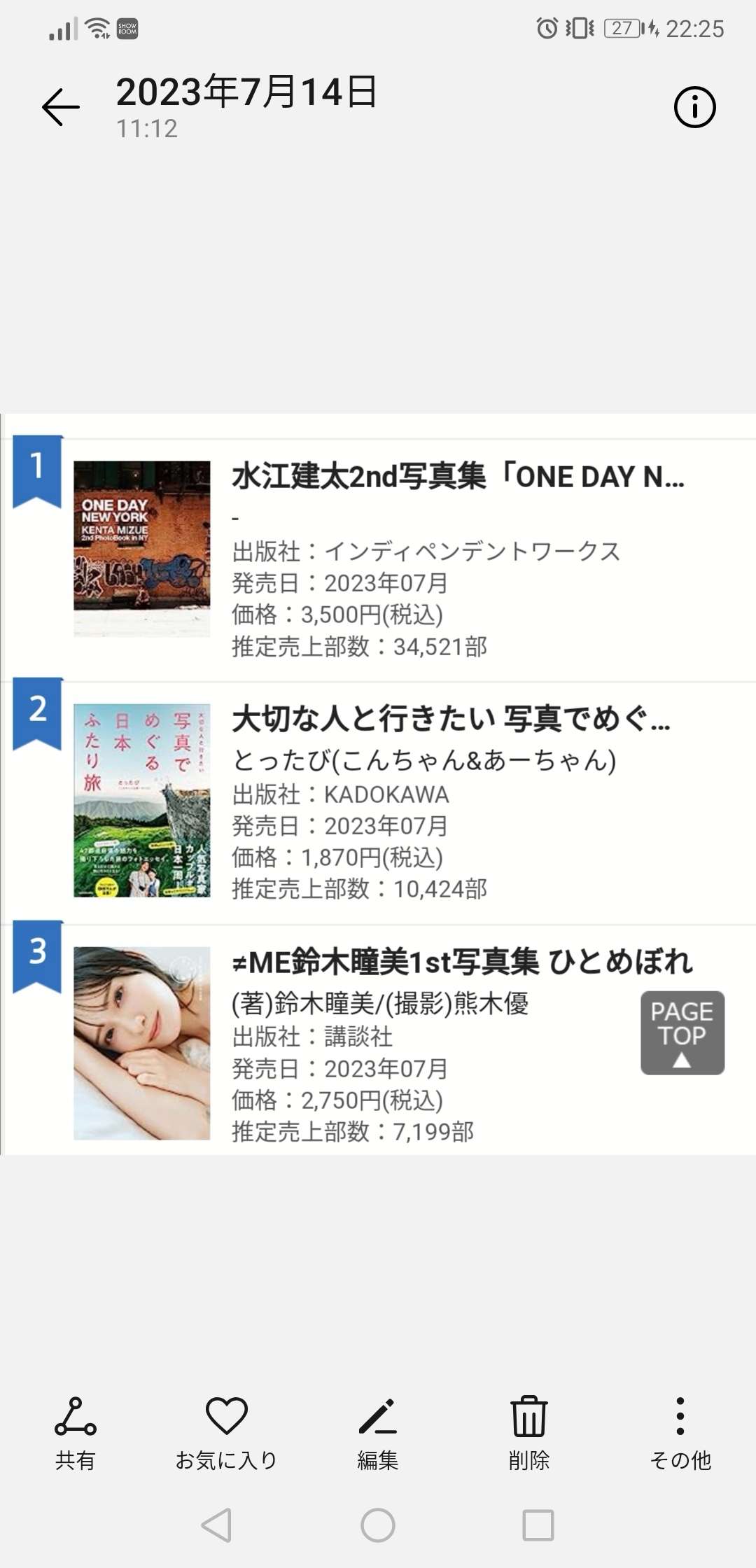Tap the PAGE TOP button
Image resolution: width=756 pixels, height=1568 pixels.
682,1032
